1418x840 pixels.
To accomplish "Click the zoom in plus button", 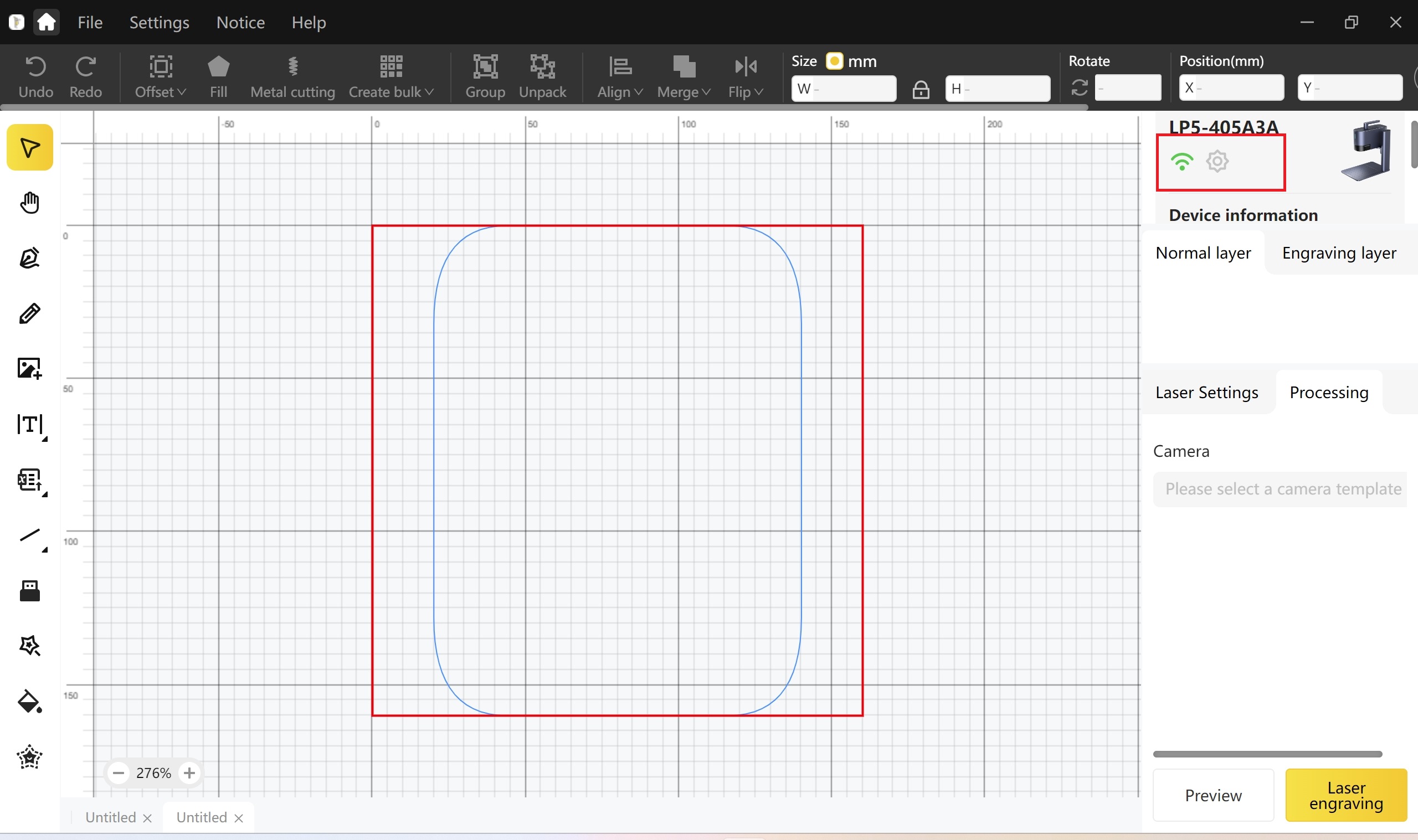I will click(189, 772).
